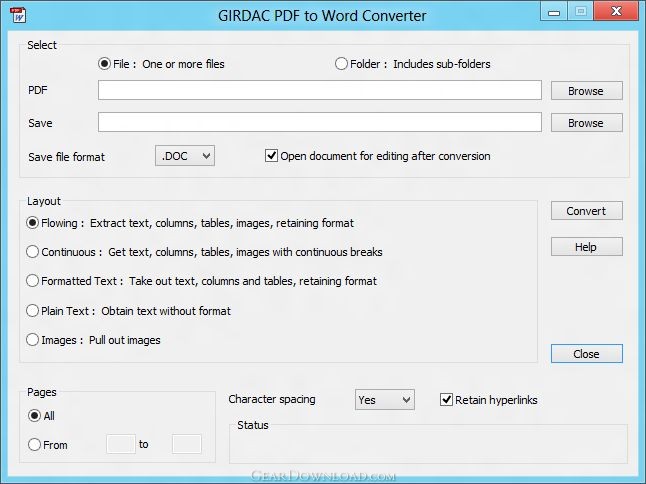Open the Save file format .DOC dropdown
The height and width of the screenshot is (484, 646).
tap(185, 156)
